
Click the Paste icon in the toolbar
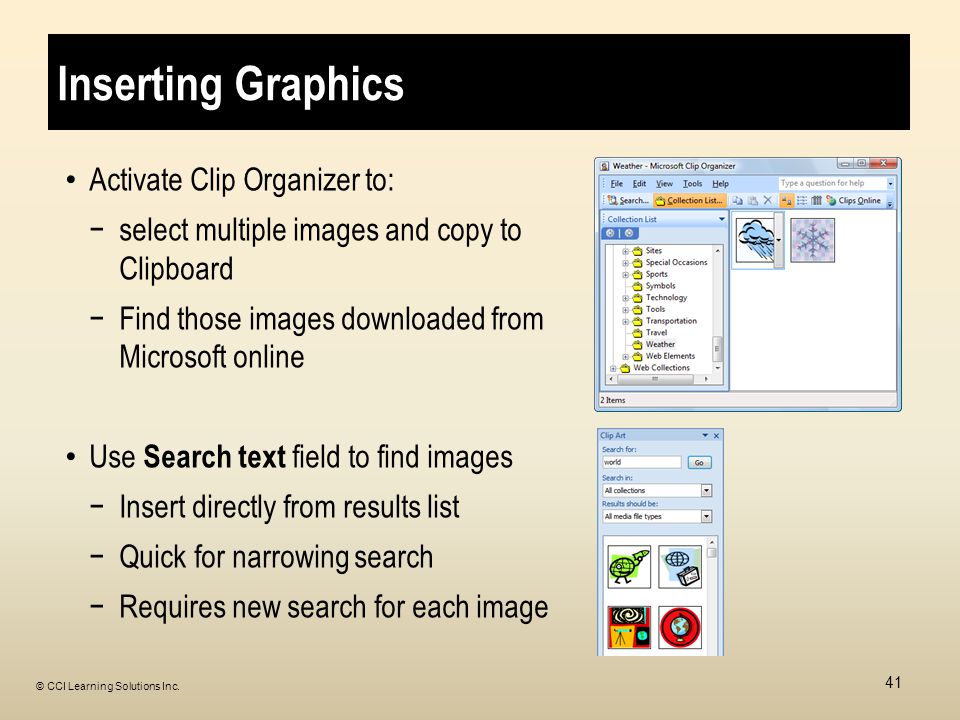pyautogui.click(x=753, y=200)
